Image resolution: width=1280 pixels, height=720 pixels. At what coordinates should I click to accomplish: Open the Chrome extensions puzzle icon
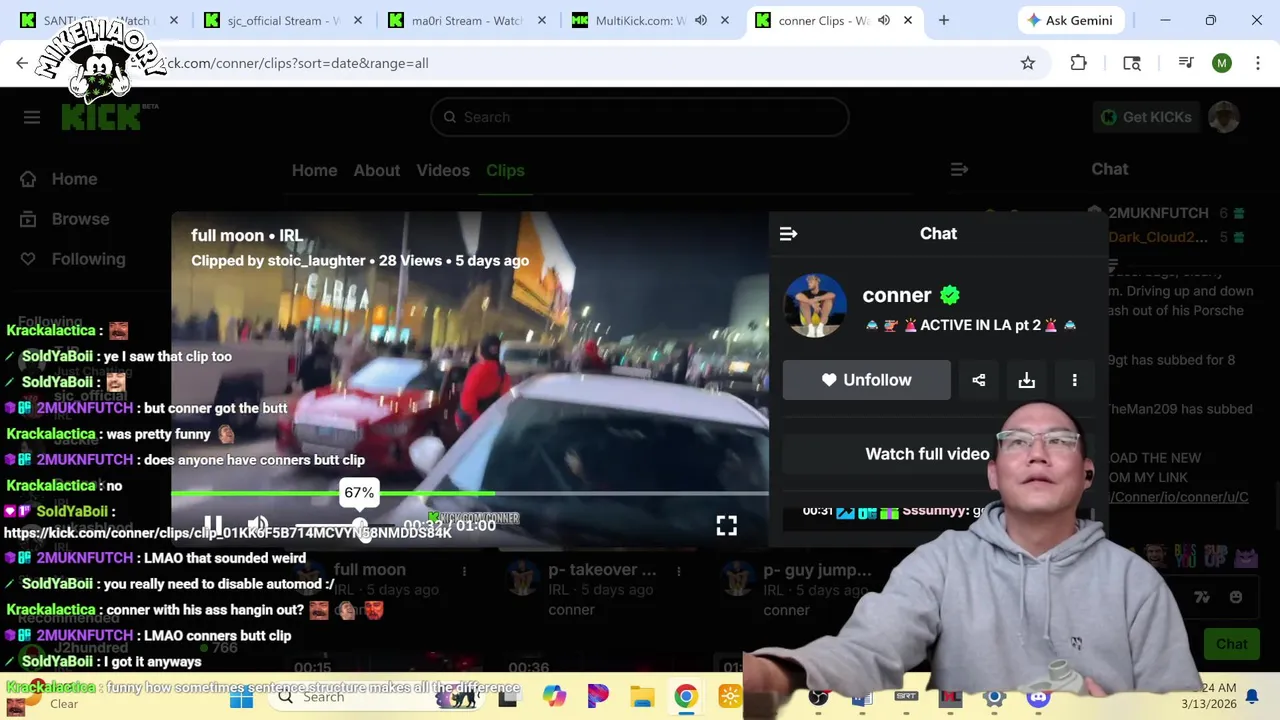coord(1078,63)
